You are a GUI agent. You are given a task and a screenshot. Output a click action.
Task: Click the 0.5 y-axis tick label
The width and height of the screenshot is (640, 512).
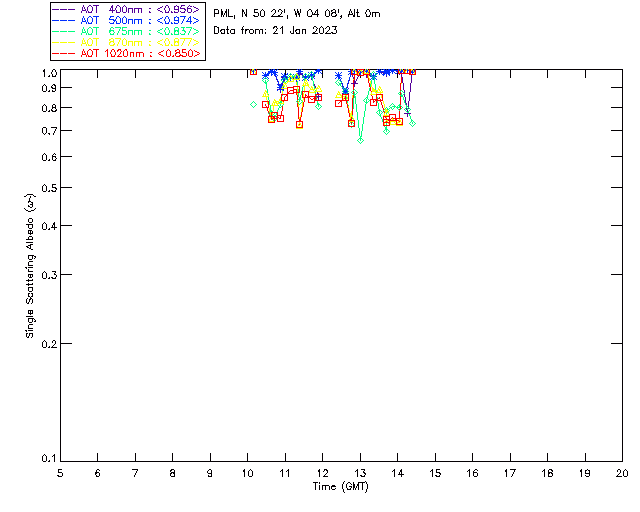[x=49, y=188]
